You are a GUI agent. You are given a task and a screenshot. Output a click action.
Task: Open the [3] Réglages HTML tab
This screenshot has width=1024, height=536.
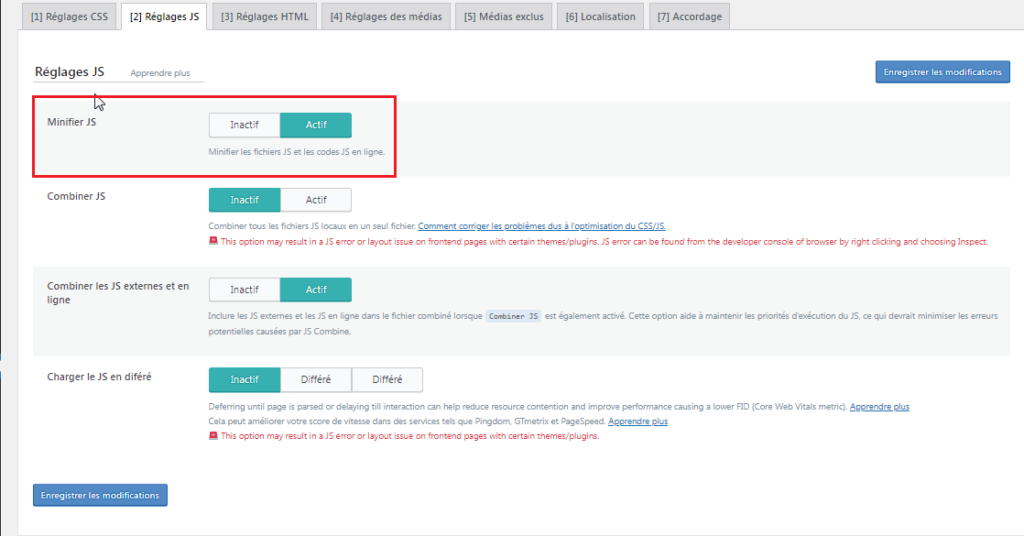(x=264, y=16)
